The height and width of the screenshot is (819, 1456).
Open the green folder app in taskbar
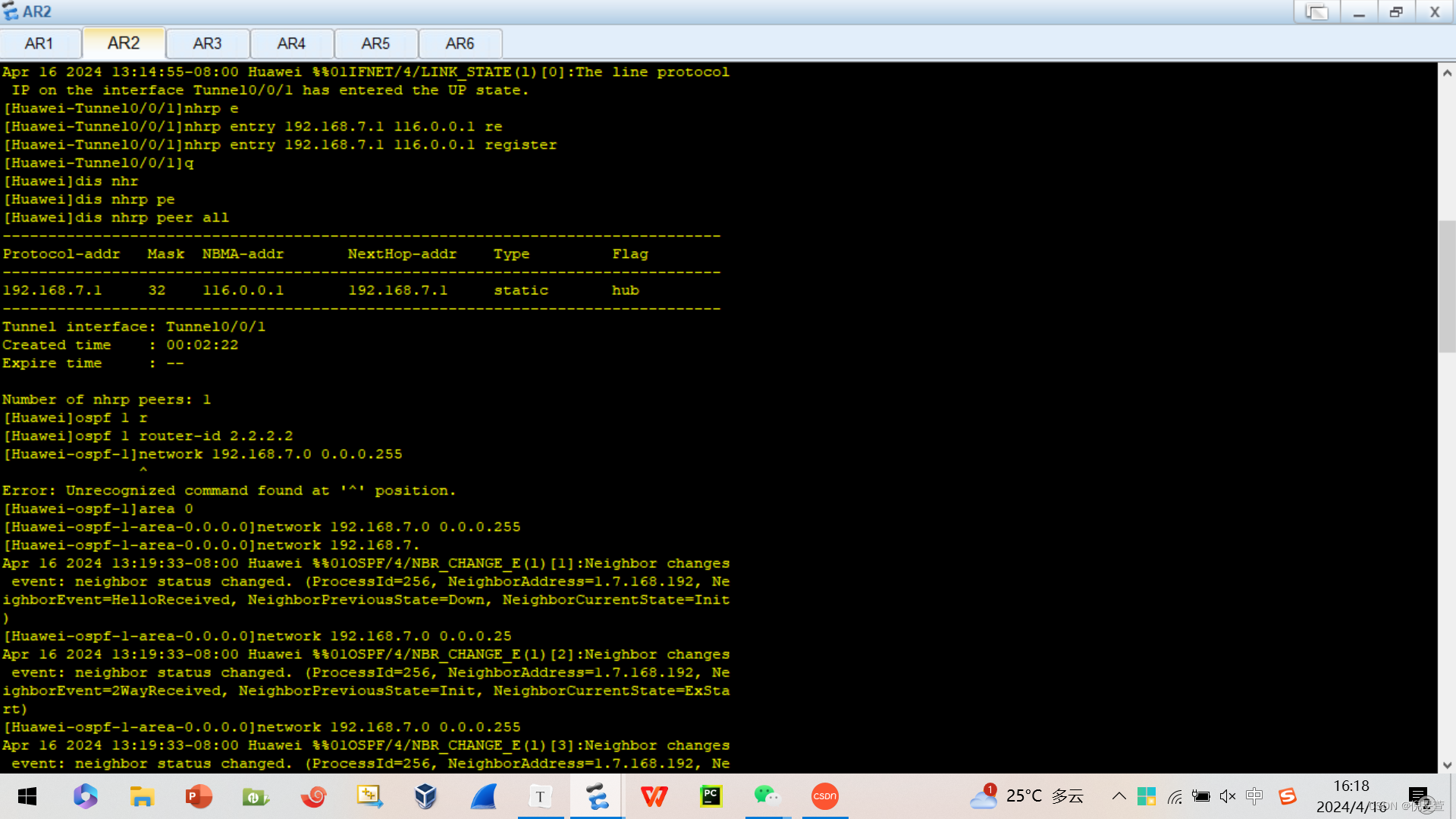pyautogui.click(x=256, y=796)
